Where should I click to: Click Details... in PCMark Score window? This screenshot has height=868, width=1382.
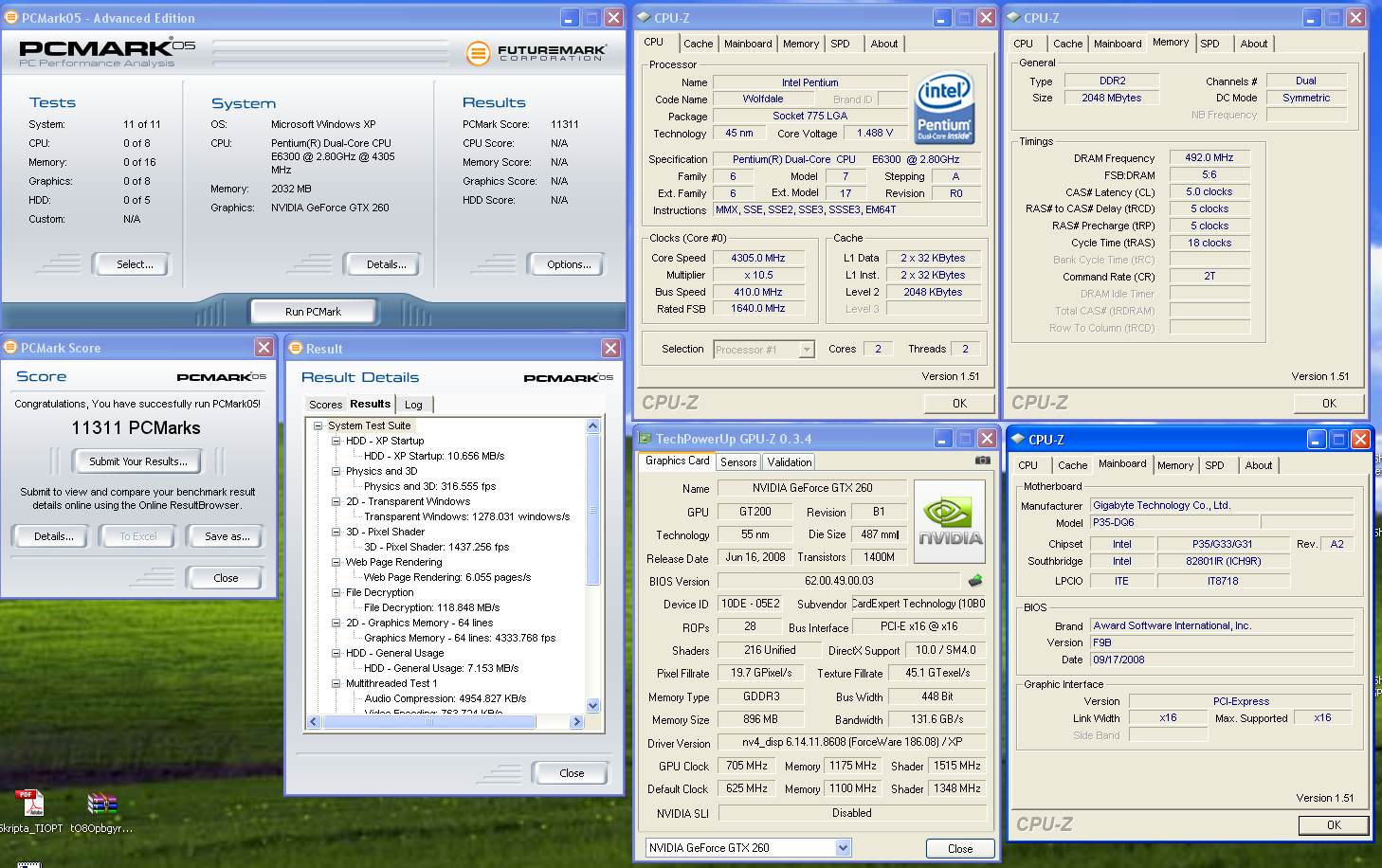coord(53,536)
